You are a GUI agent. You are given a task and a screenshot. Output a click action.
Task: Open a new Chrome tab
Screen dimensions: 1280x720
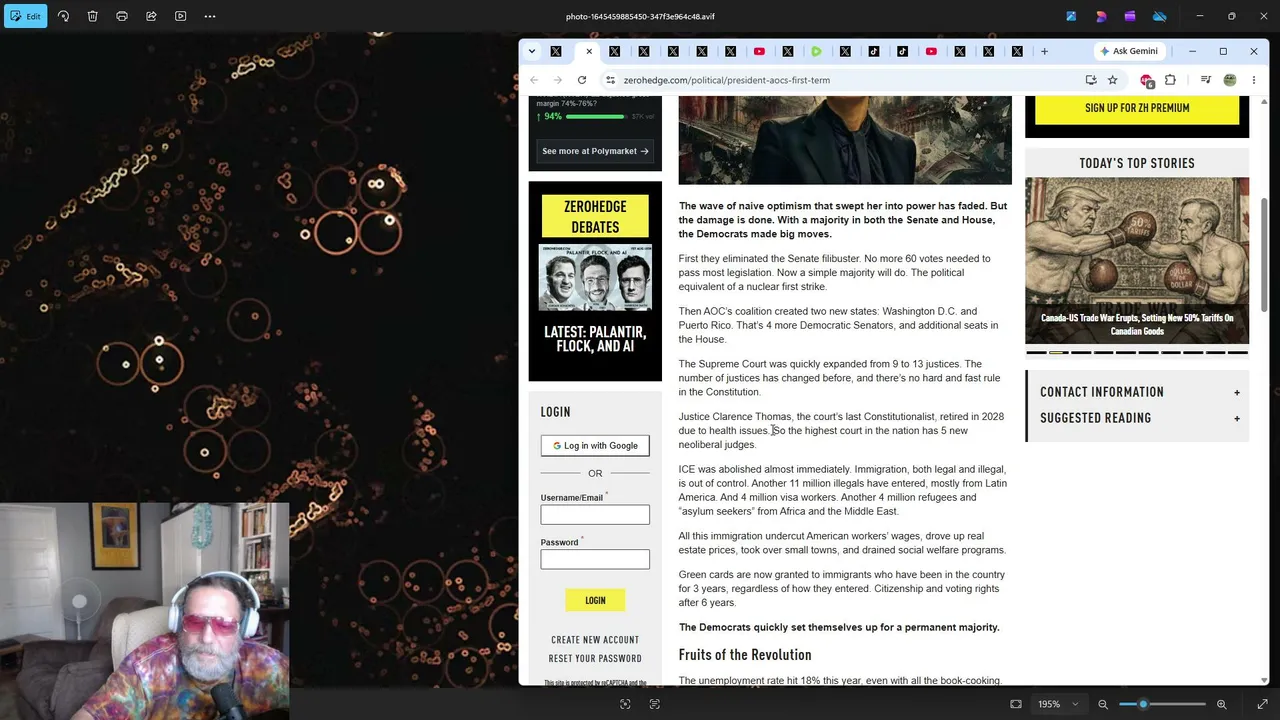(x=1044, y=51)
